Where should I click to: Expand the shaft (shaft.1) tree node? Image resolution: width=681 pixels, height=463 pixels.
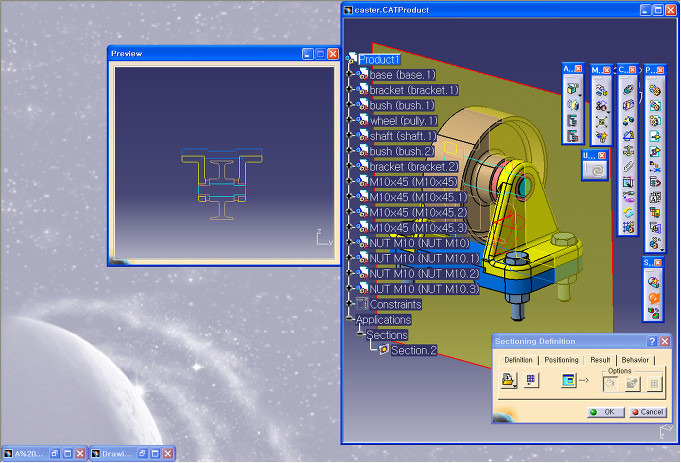coord(349,135)
